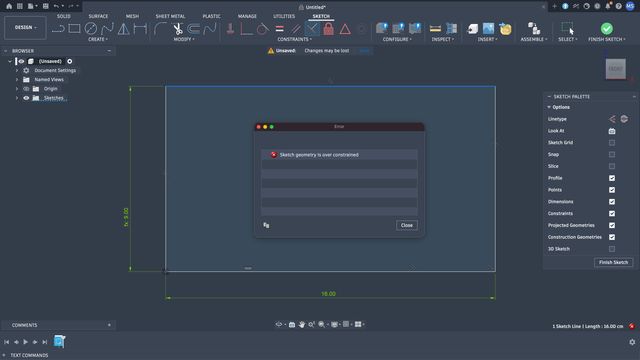
Task: Click the timeline settings gear icon
Action: click(632, 342)
